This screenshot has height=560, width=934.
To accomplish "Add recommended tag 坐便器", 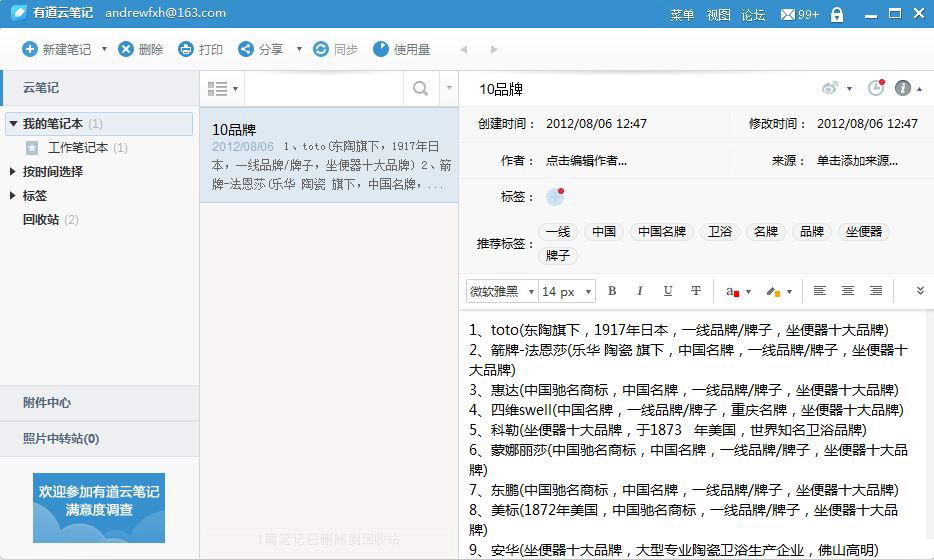I will coord(864,231).
